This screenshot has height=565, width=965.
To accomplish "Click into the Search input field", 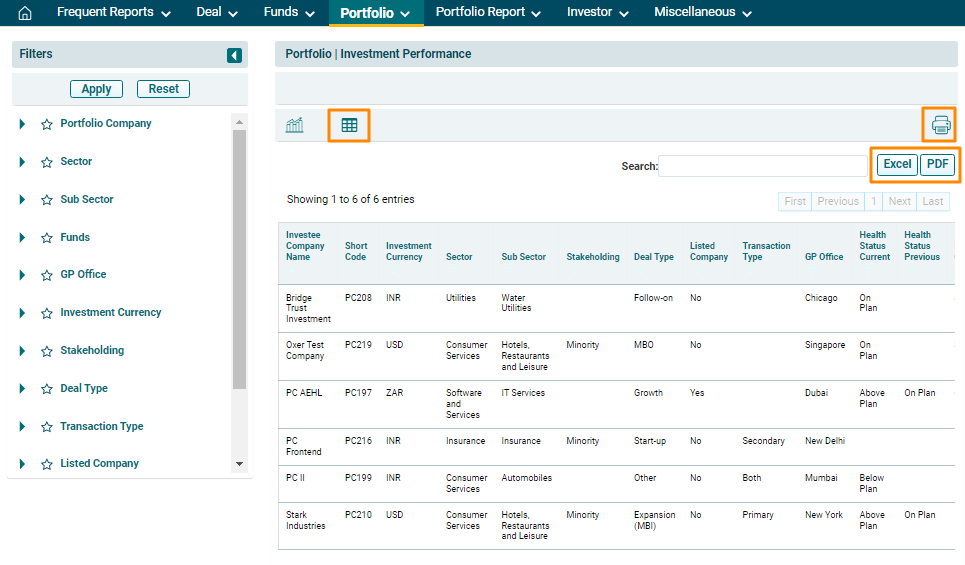I will (x=763, y=166).
